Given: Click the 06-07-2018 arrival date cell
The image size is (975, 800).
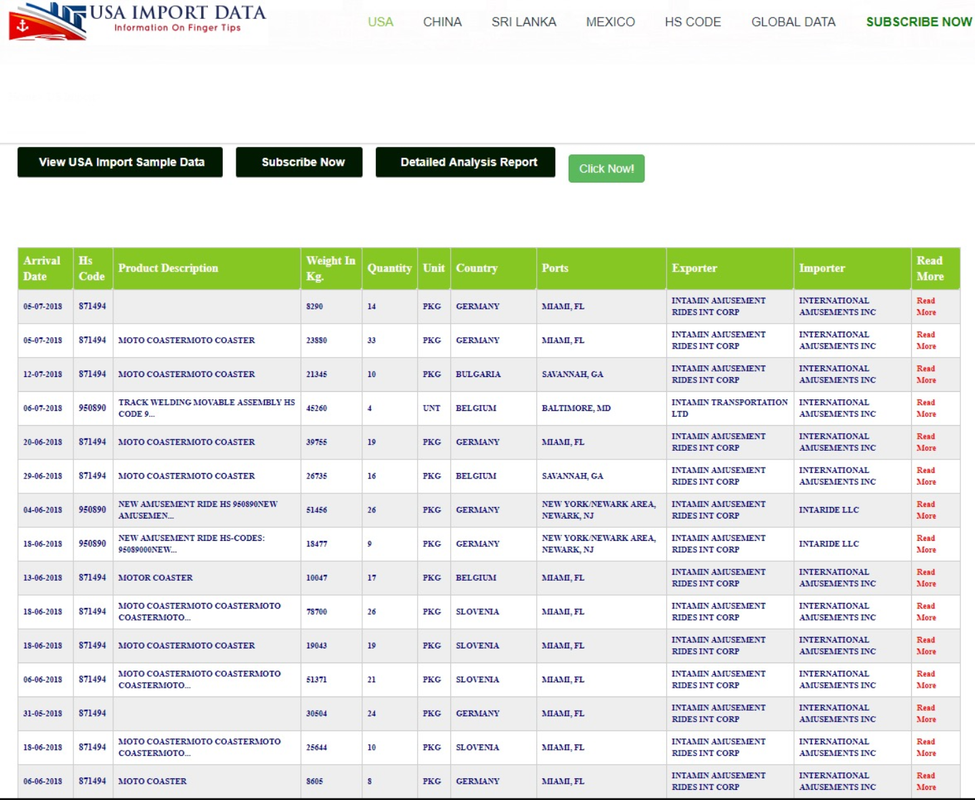Looking at the screenshot, I should click(x=43, y=408).
